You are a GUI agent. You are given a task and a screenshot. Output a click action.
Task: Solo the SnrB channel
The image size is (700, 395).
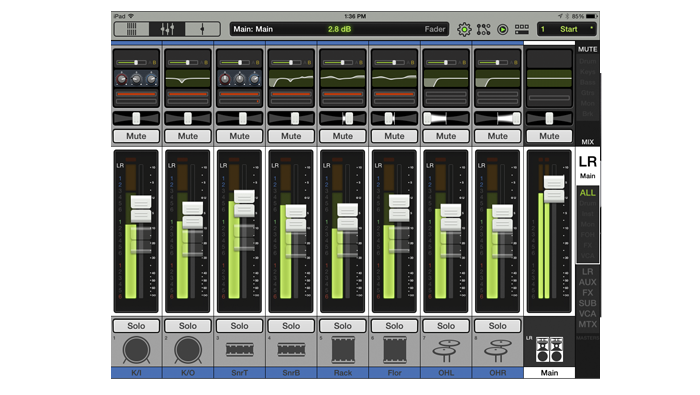(x=291, y=326)
